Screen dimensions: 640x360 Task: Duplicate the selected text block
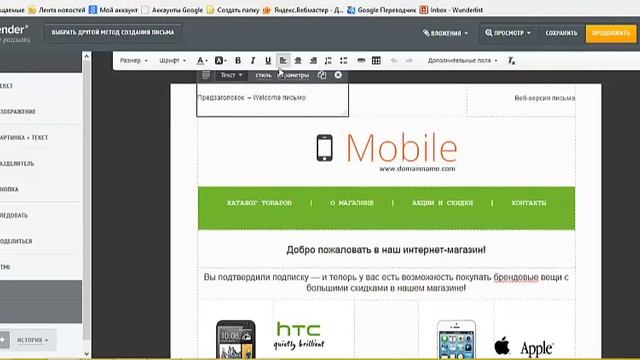tap(322, 75)
